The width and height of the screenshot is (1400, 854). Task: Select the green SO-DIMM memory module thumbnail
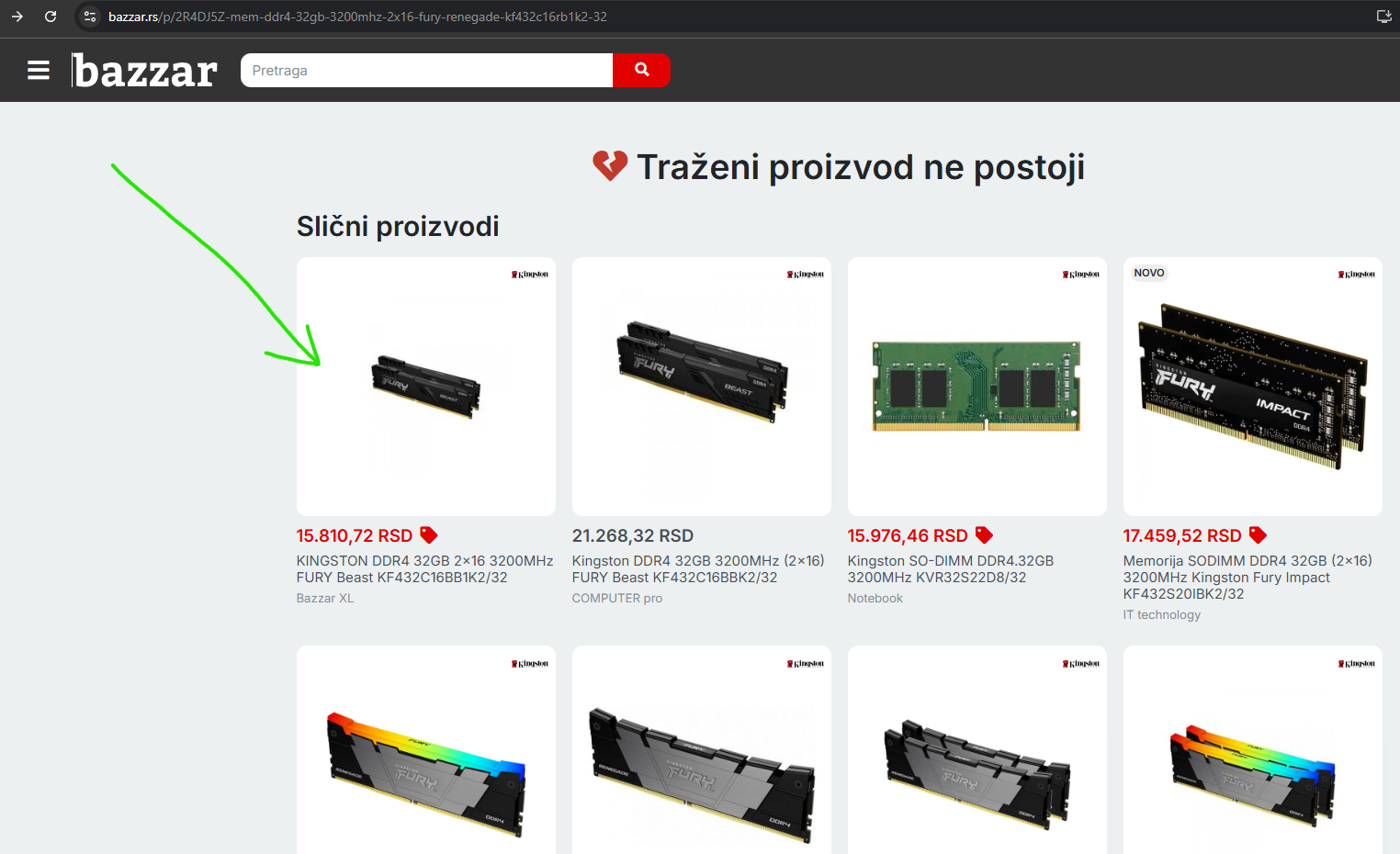tap(977, 387)
